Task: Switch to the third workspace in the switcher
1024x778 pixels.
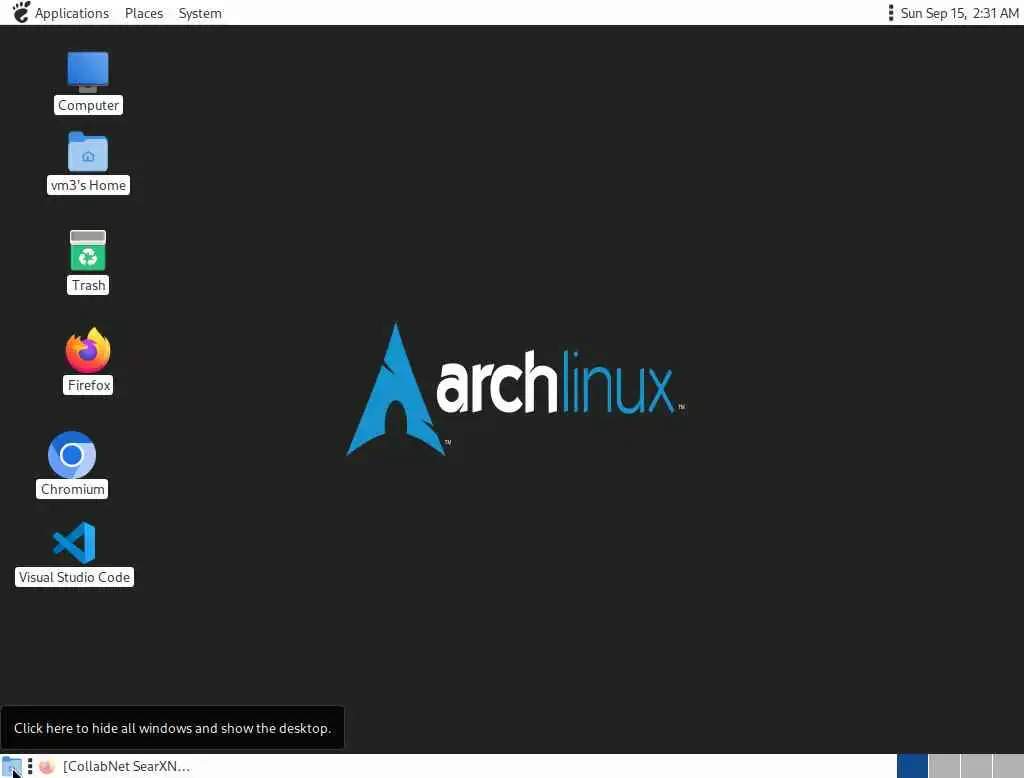Action: click(x=976, y=766)
